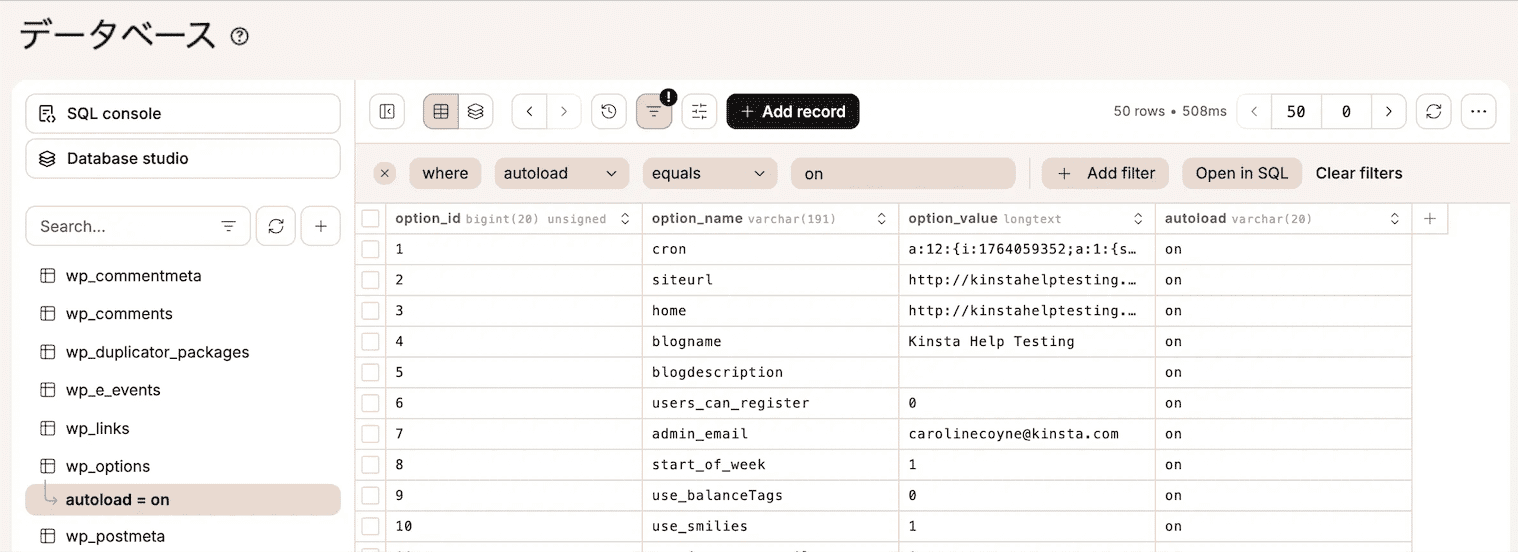Refresh the table data rows
The height and width of the screenshot is (552, 1518).
[1433, 112]
